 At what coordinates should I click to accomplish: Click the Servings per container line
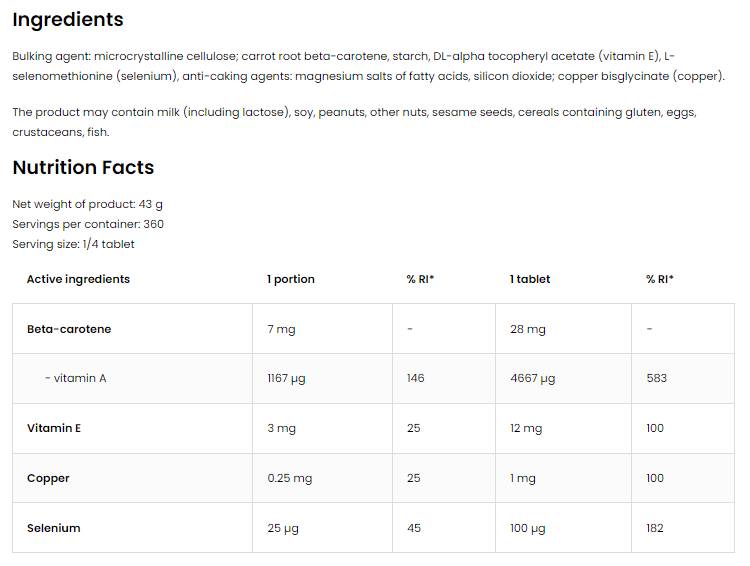[88, 224]
